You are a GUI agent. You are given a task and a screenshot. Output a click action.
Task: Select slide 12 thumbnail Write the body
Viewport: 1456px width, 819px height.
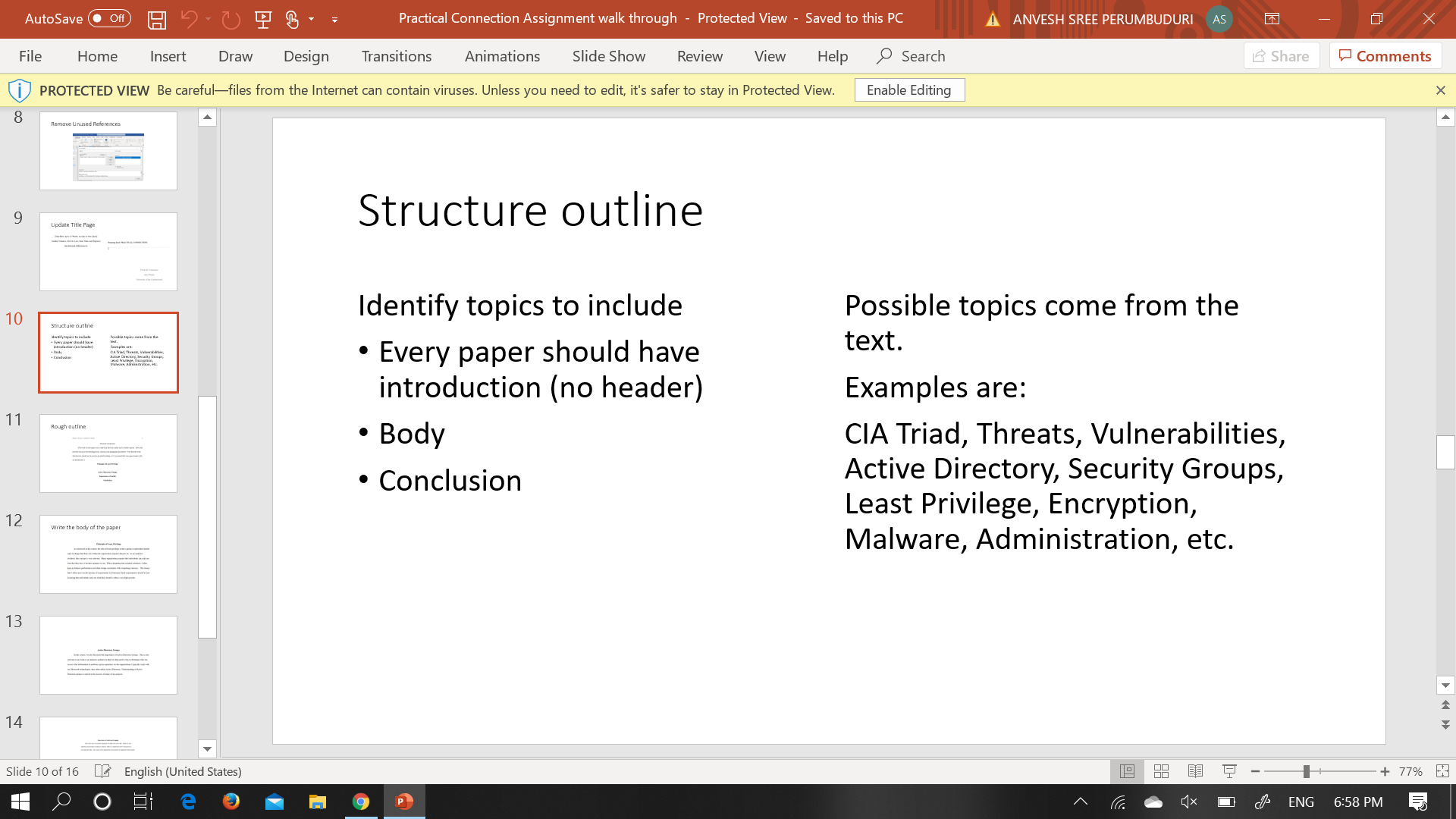[108, 554]
